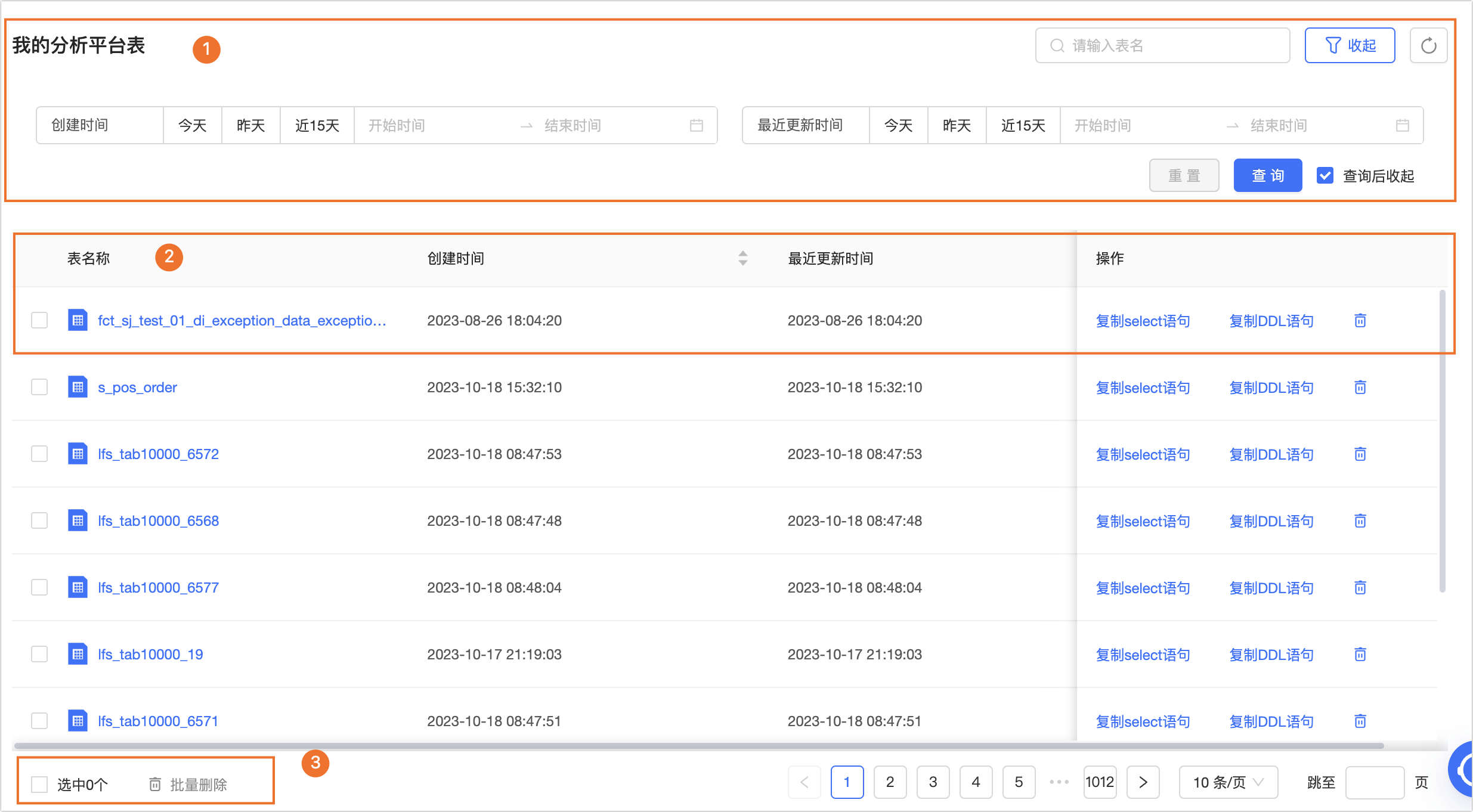The width and height of the screenshot is (1473, 812).
Task: Check the 选中0个 select-all checkbox
Action: [x=39, y=785]
